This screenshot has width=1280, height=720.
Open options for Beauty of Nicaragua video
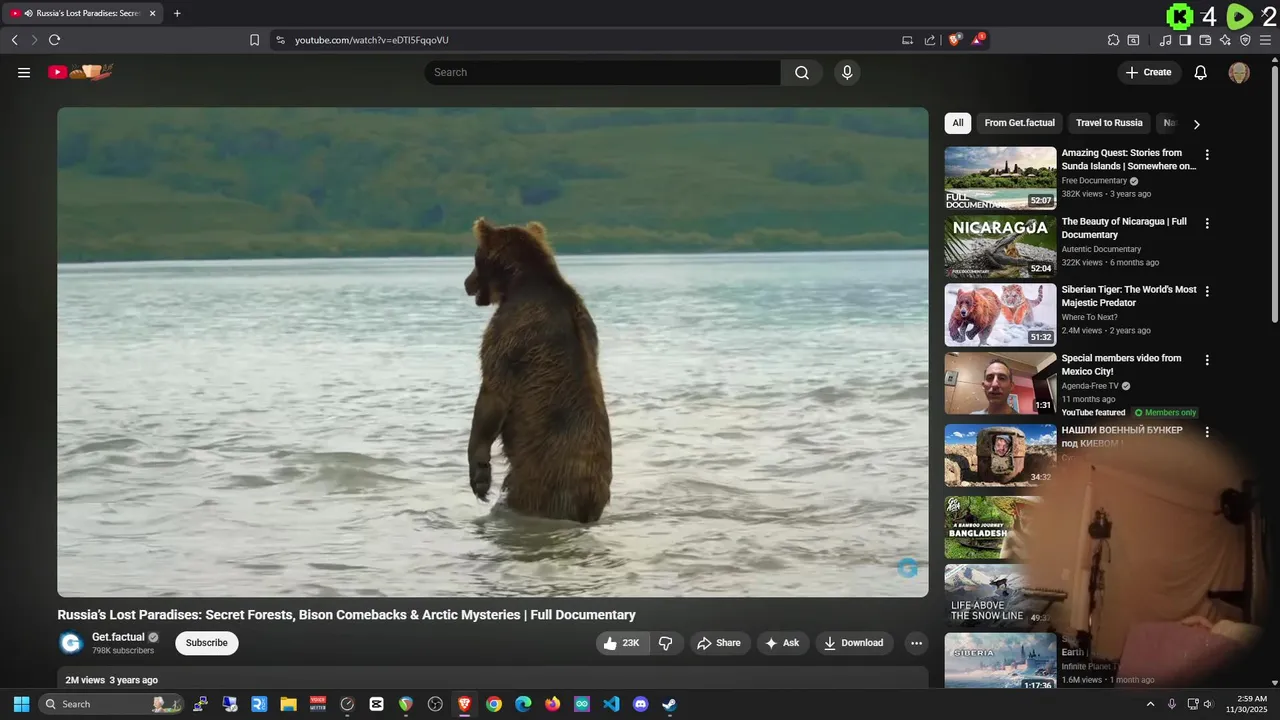[1207, 223]
